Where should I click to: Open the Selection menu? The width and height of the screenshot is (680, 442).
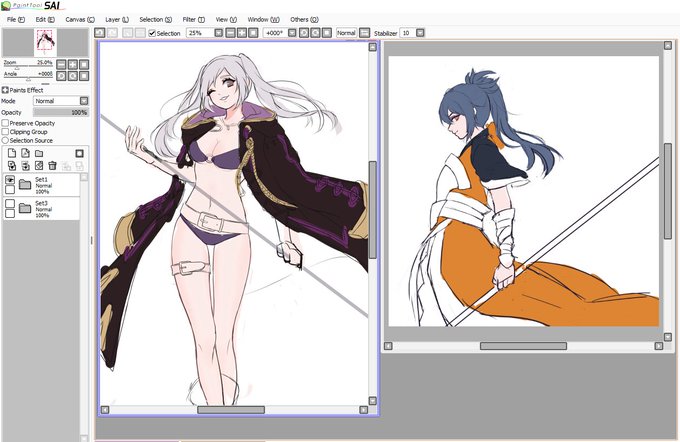[156, 20]
